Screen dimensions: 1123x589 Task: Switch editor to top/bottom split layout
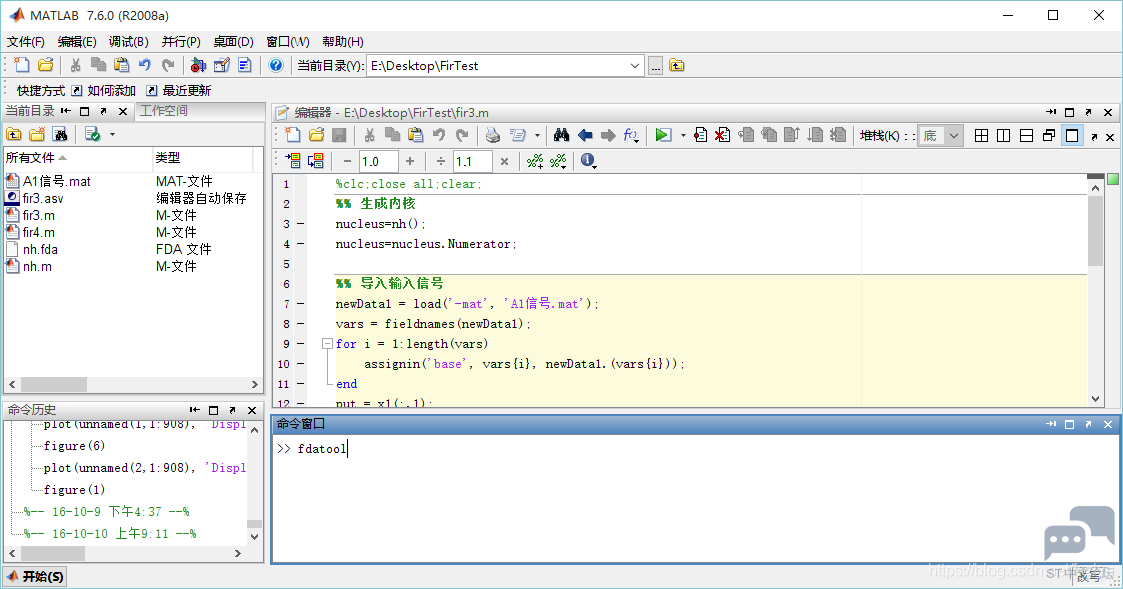point(1026,135)
